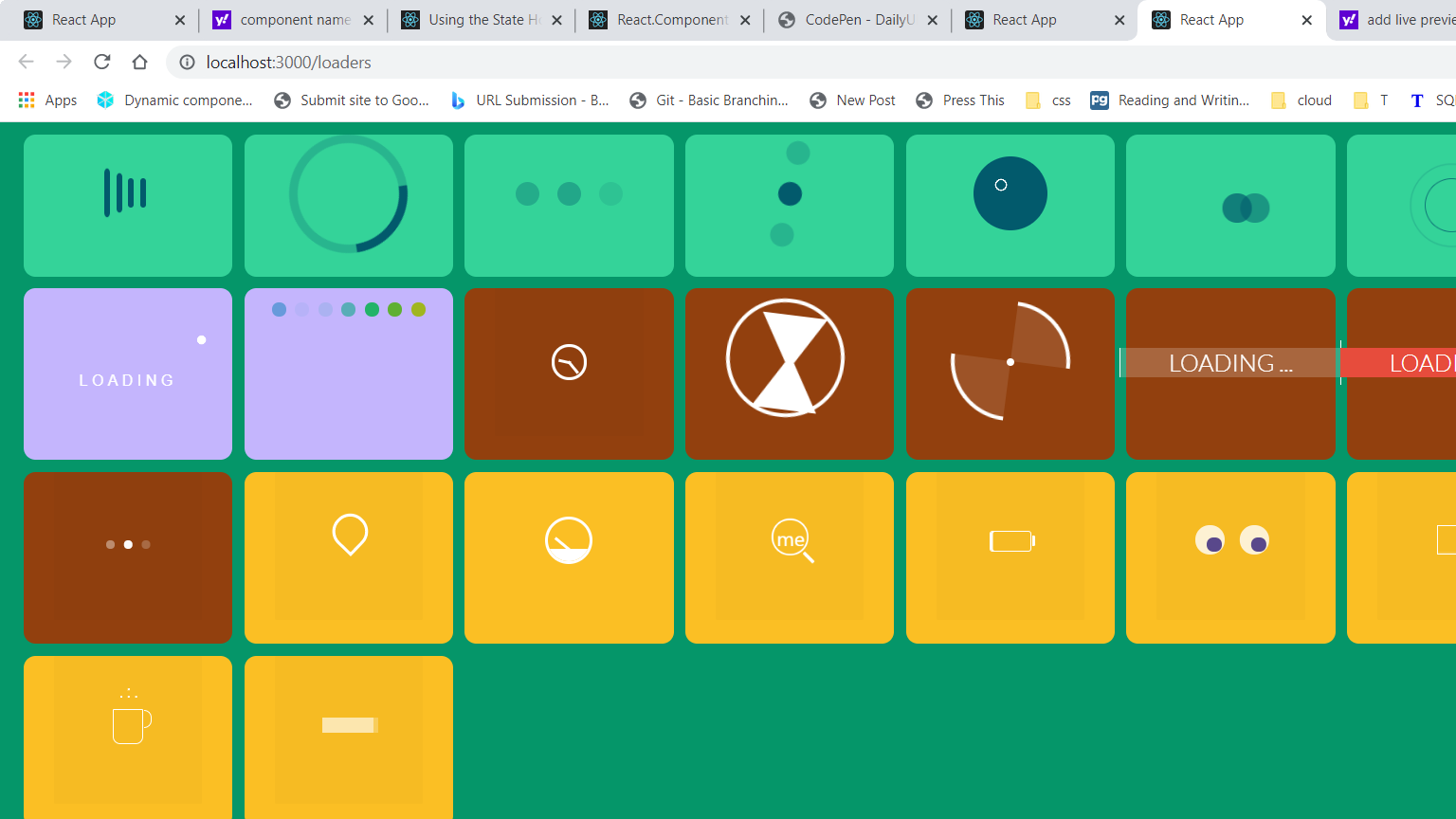Screen dimensions: 1456x819
Task: Click the browser forward arrow
Action: 64,62
